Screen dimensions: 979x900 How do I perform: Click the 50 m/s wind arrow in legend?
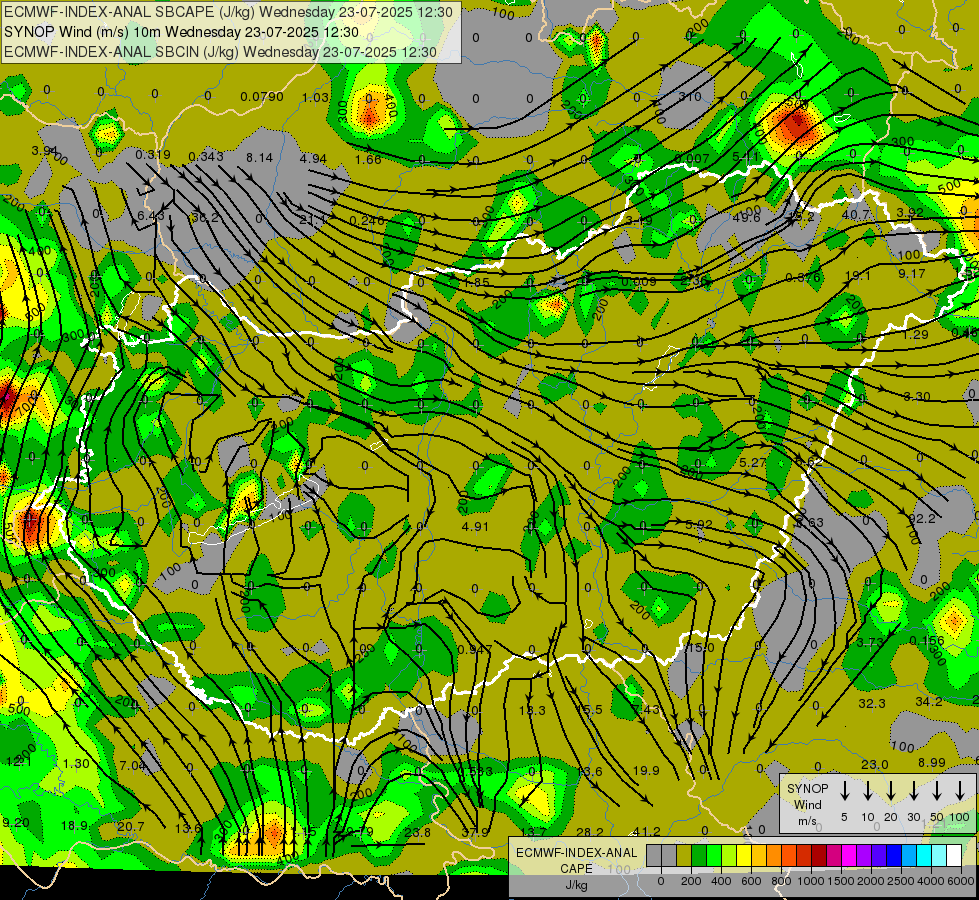(x=937, y=791)
